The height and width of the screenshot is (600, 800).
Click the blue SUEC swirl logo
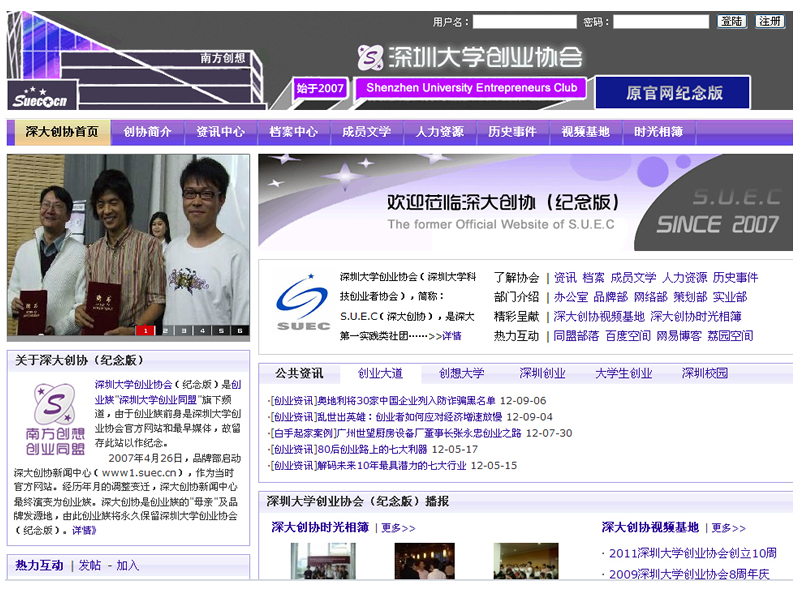pyautogui.click(x=303, y=303)
